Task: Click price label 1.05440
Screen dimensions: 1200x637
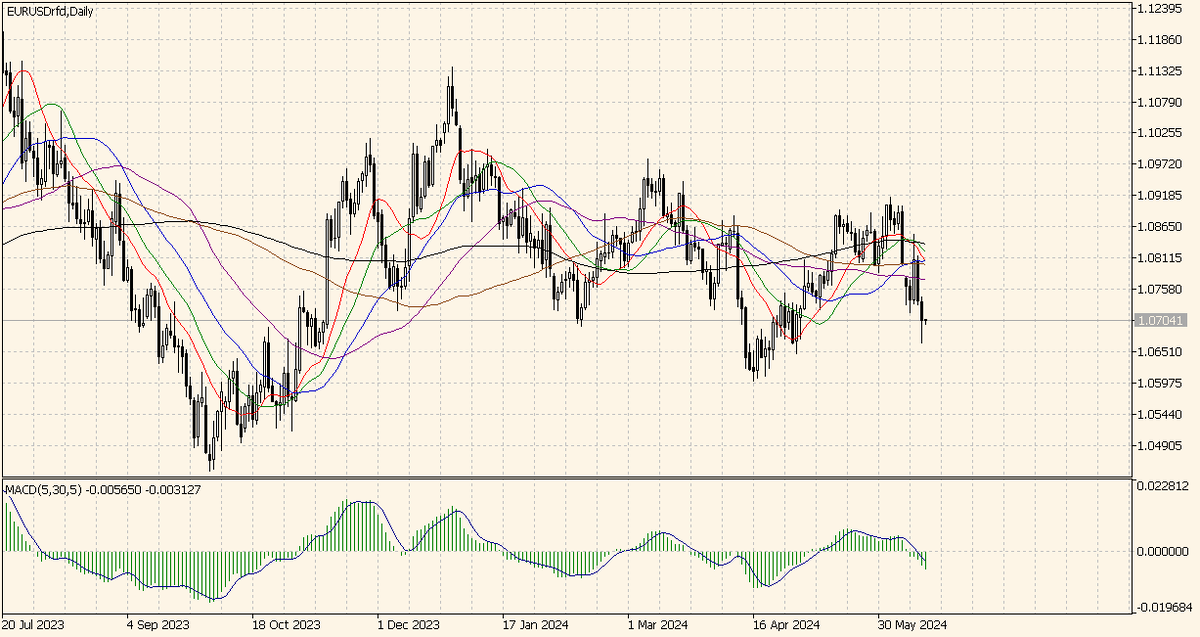Action: pos(1161,413)
